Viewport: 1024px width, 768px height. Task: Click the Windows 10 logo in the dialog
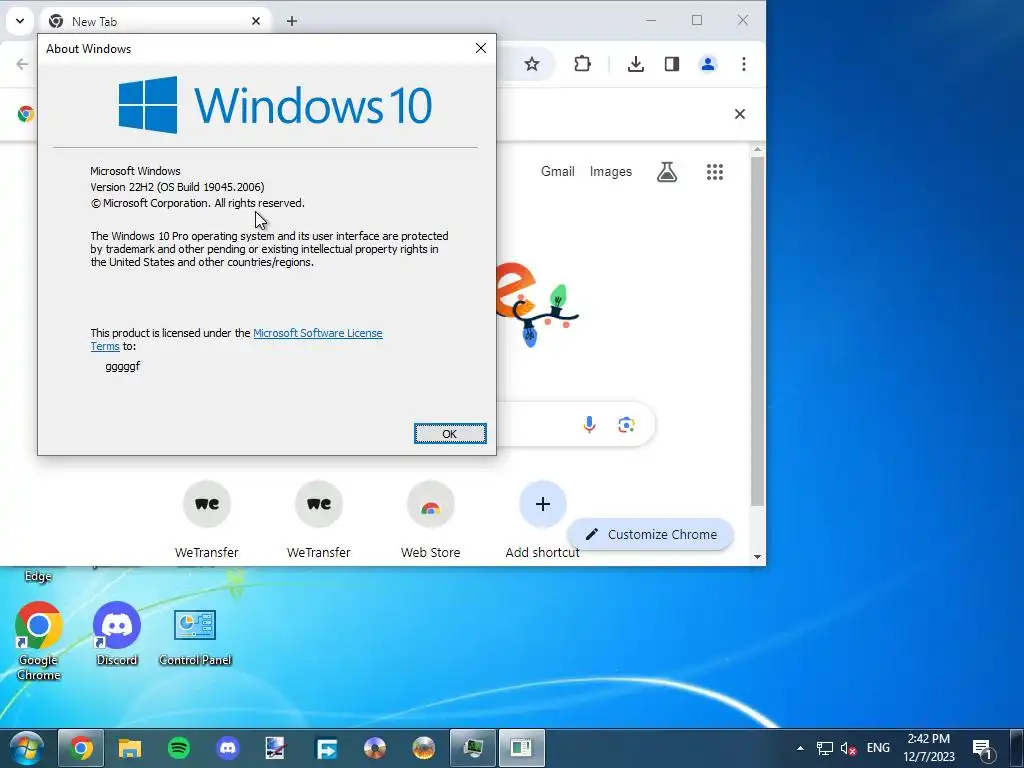(275, 104)
